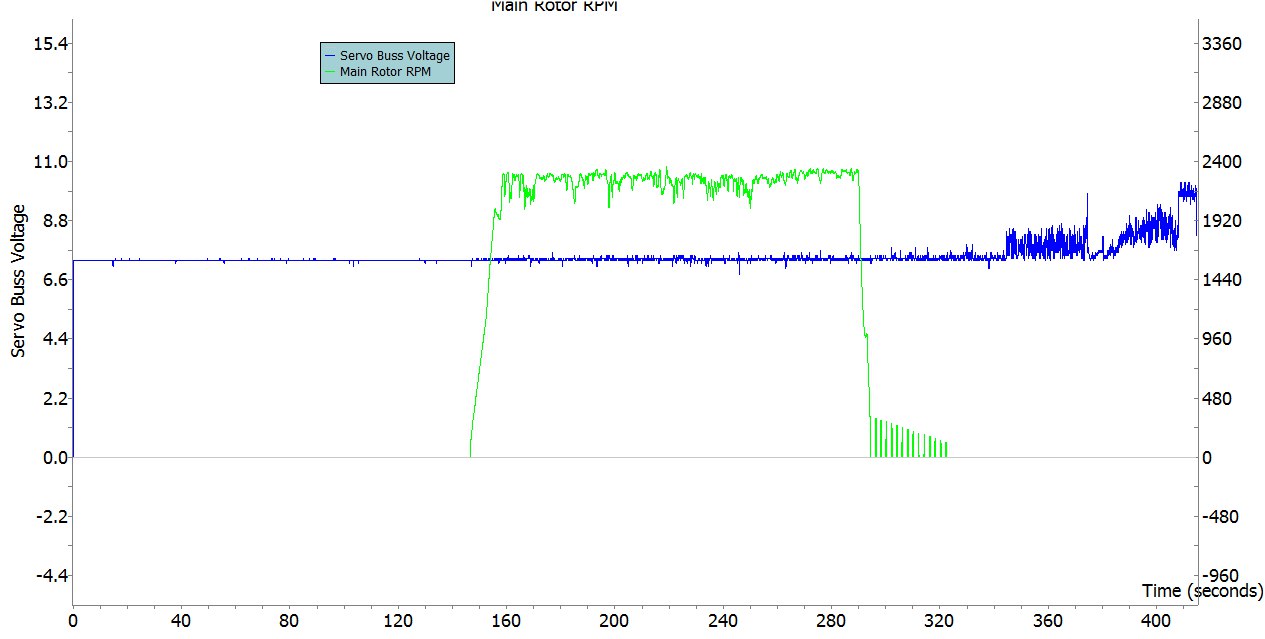Viewport: 1265px width, 639px height.
Task: Click the Time (seconds) axis label
Action: [x=1202, y=591]
